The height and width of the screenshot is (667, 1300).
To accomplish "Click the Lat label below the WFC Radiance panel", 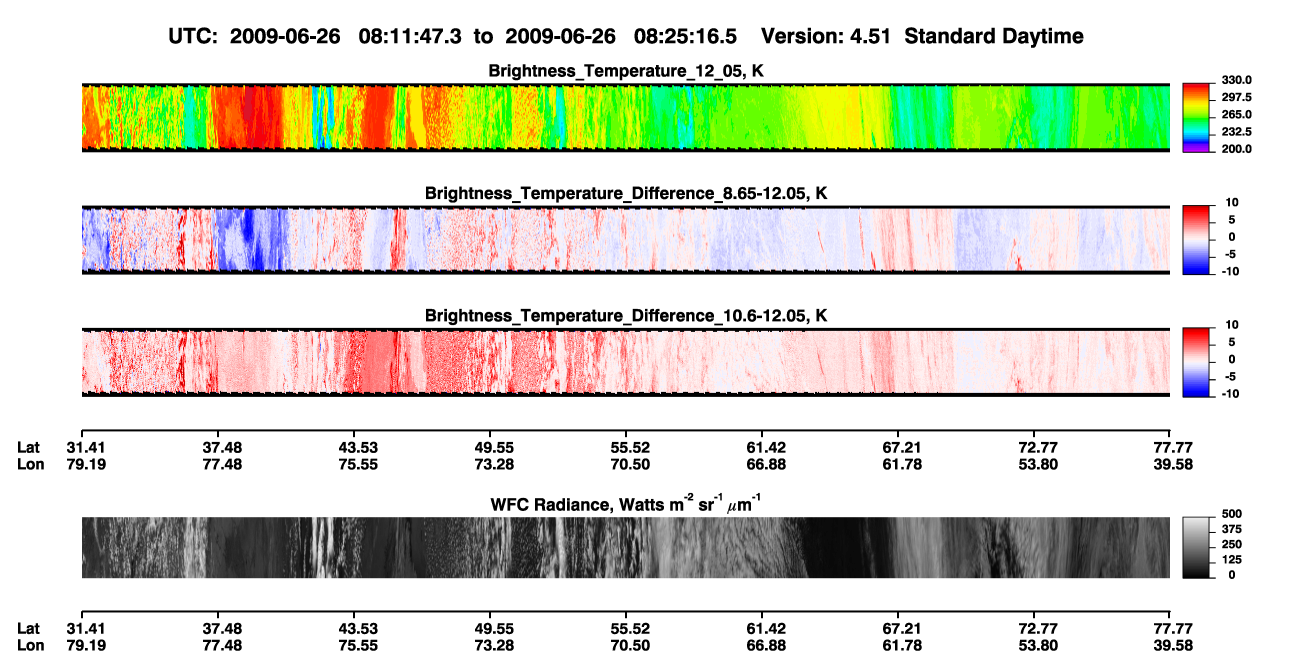I will [28, 628].
